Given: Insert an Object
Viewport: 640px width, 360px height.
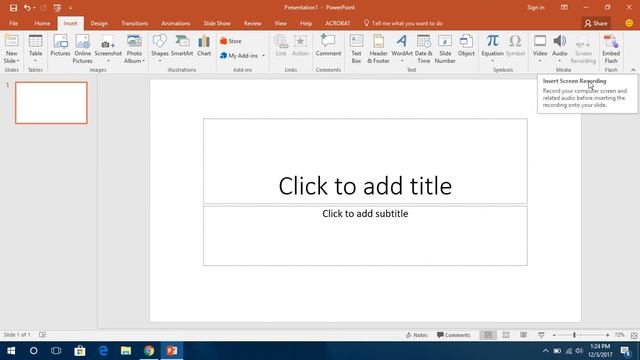Looking at the screenshot, I should 466,45.
